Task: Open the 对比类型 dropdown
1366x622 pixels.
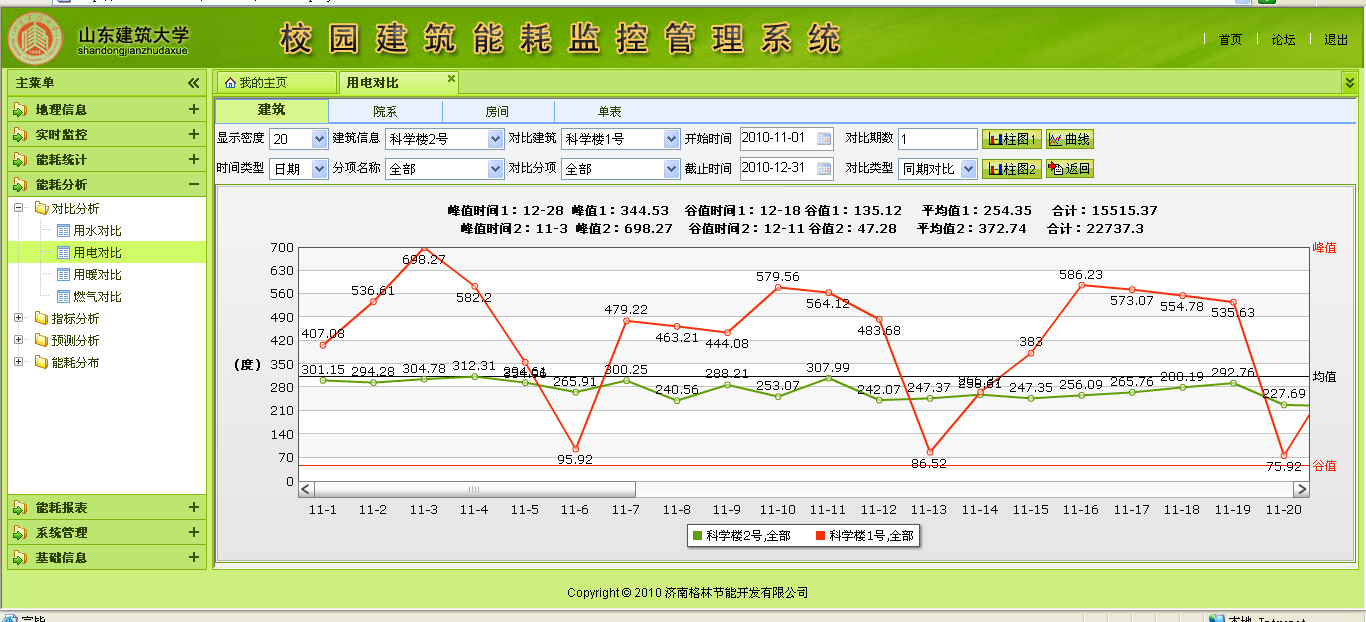Action: click(968, 169)
